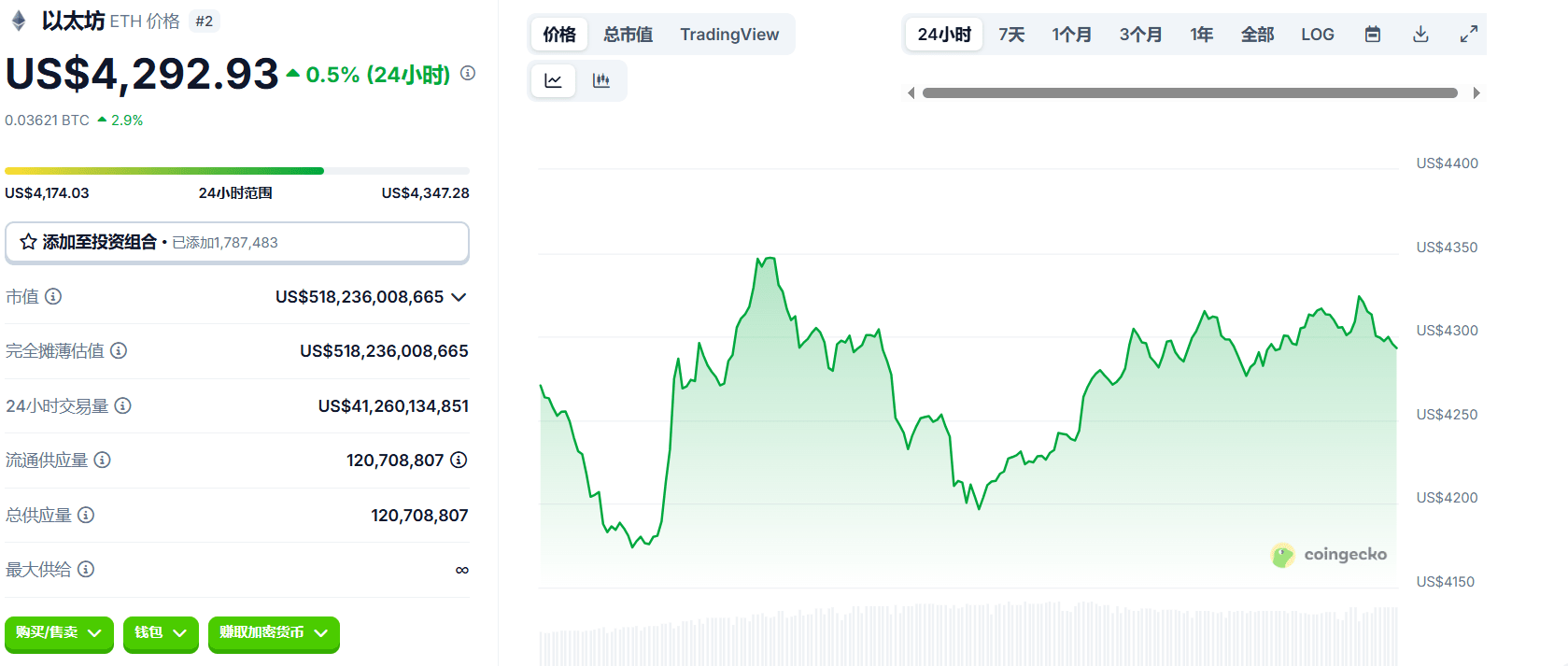The image size is (1568, 666).
Task: Switch to TradingView tab
Action: tap(729, 35)
